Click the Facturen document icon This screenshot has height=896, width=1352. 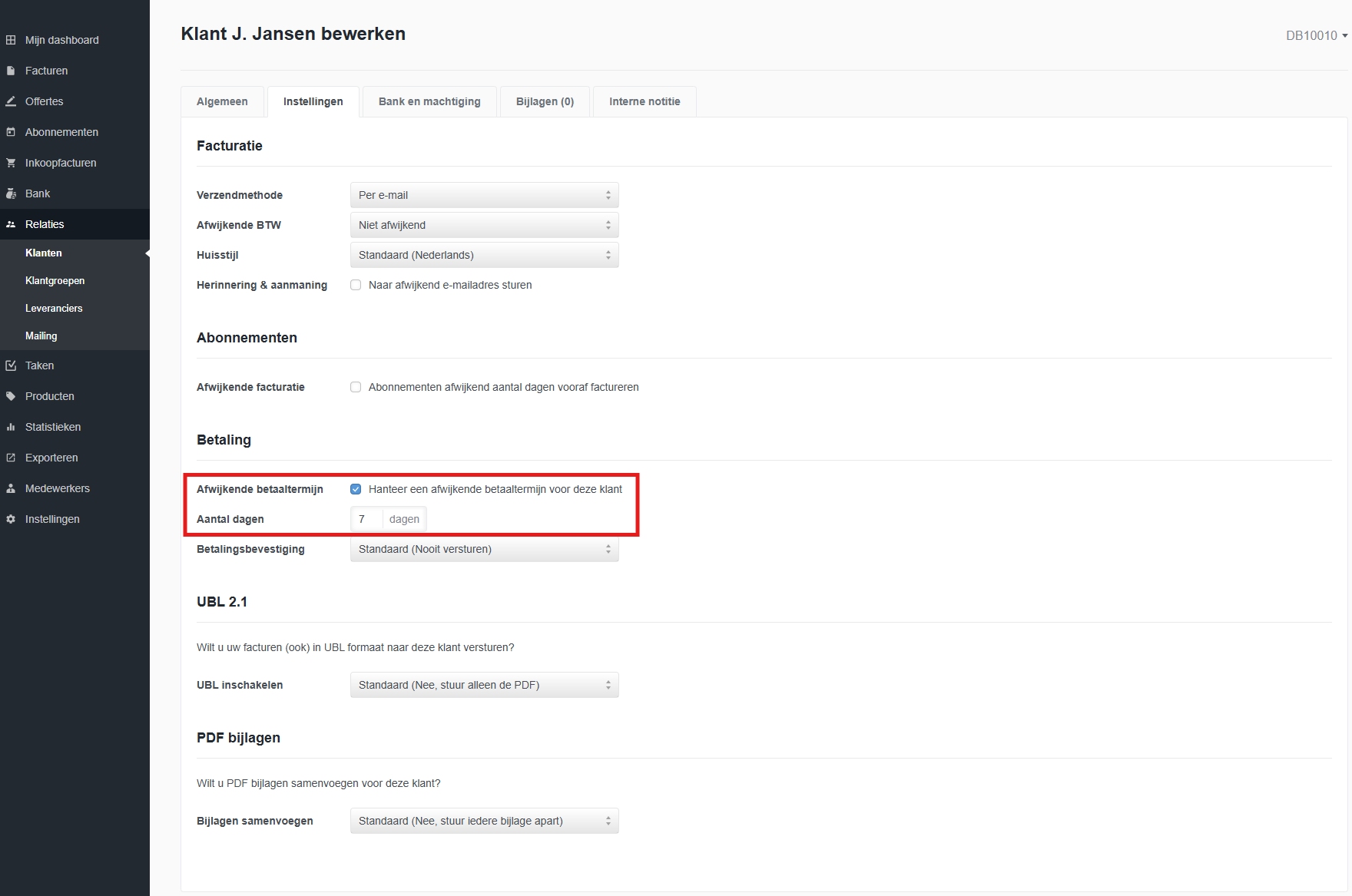(x=11, y=71)
